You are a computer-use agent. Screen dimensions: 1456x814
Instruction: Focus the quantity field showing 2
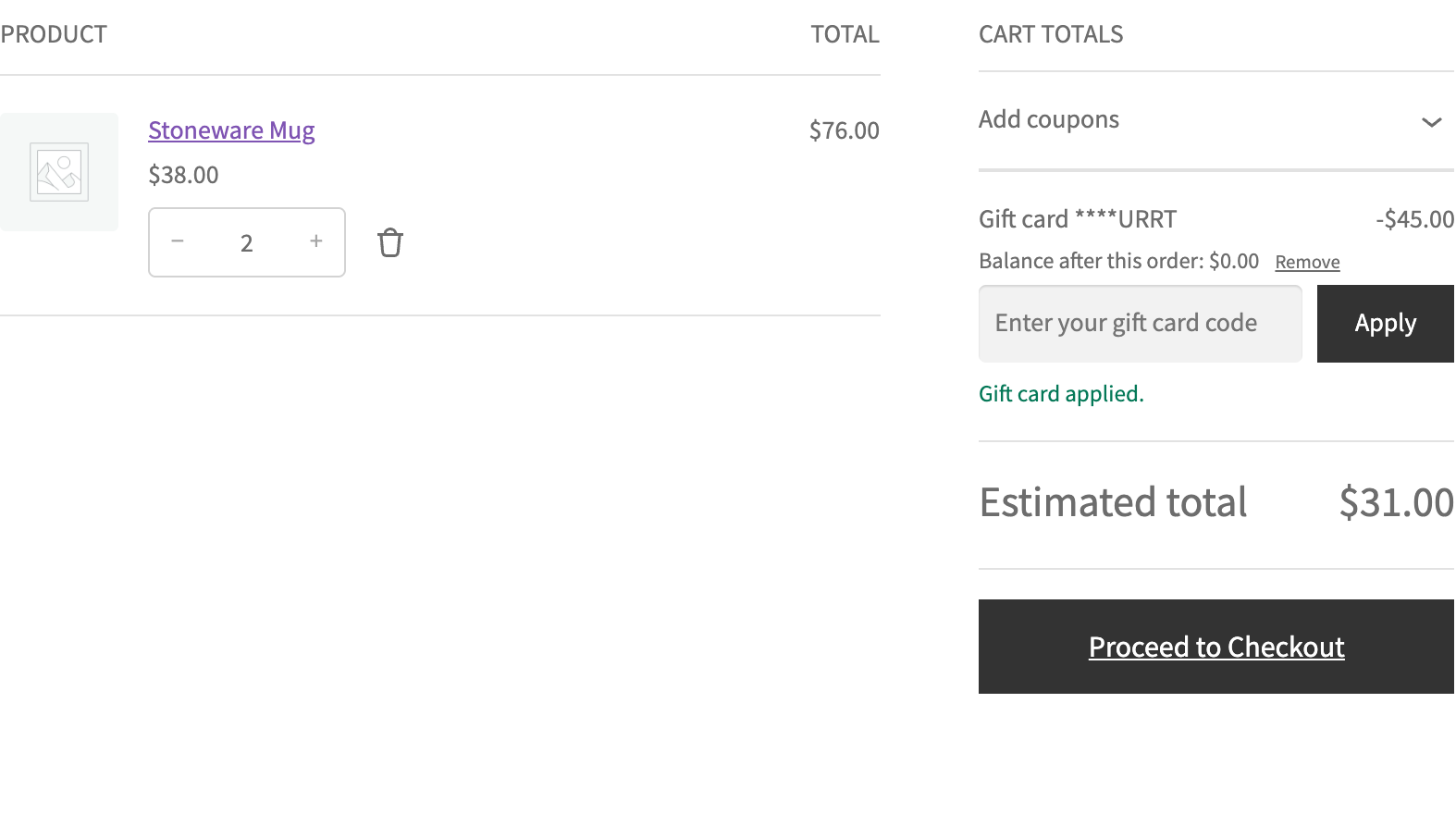247,242
